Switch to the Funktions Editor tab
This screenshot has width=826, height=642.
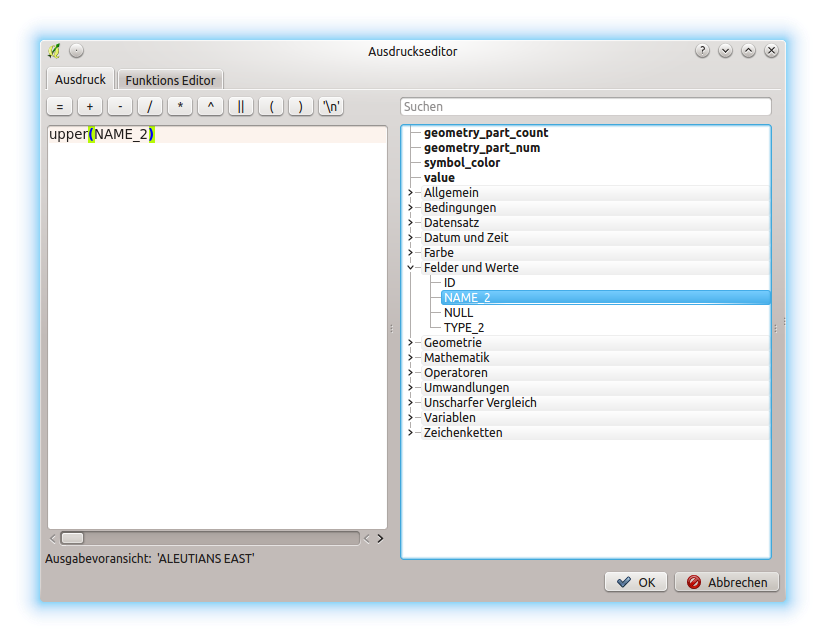click(170, 80)
